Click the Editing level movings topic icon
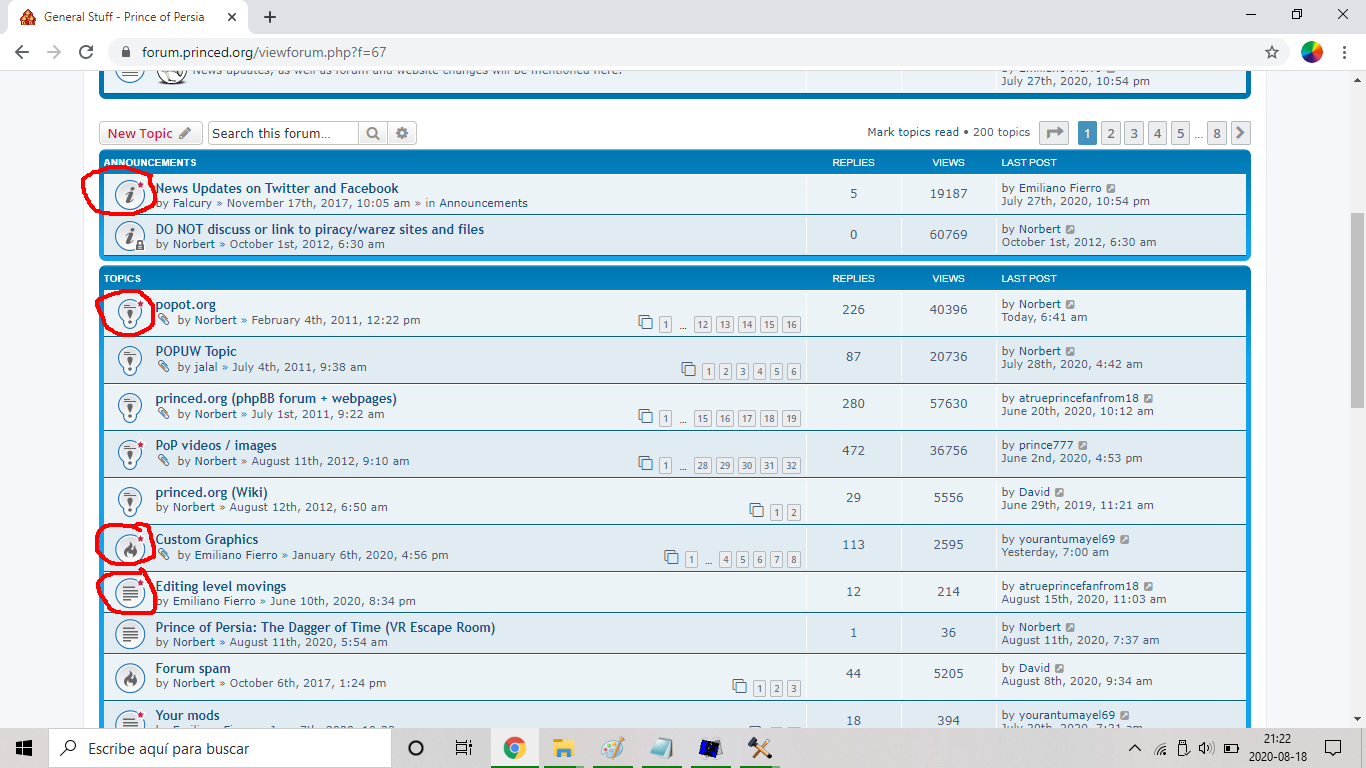Screen dimensions: 1366x768 coord(129,592)
